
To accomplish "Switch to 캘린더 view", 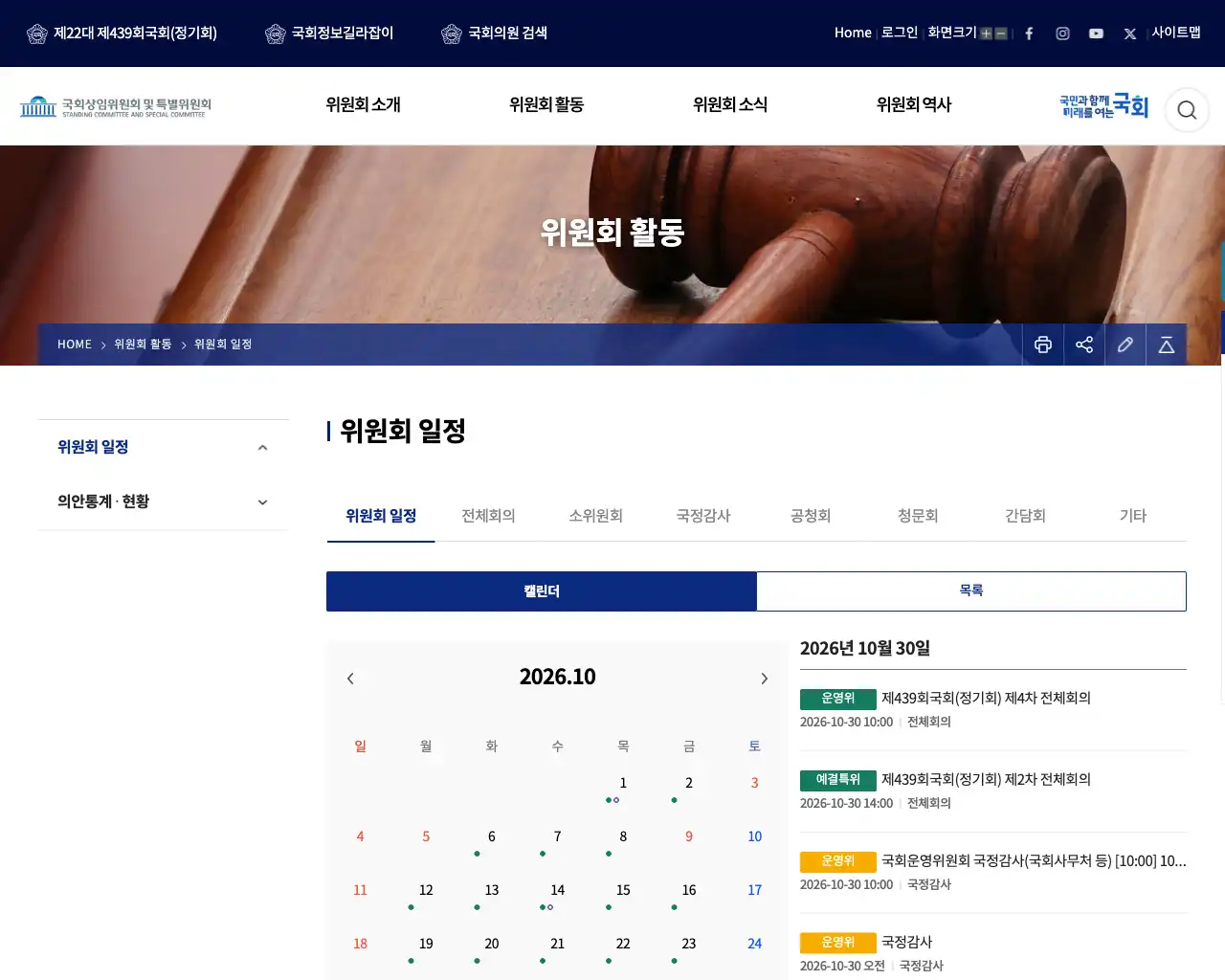I will click(x=542, y=591).
